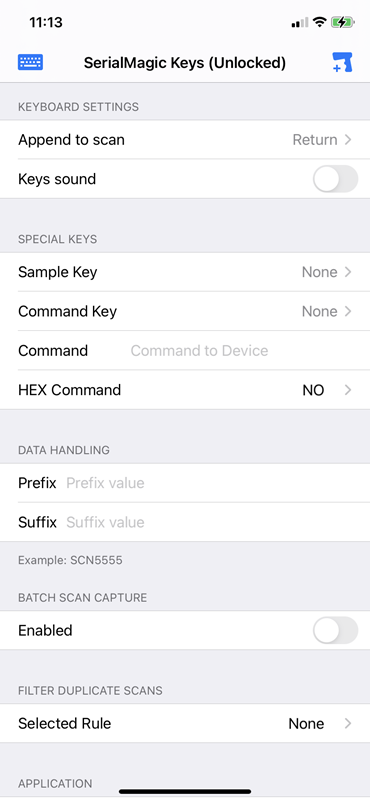The width and height of the screenshot is (370, 801).
Task: Select the Command Key row
Action: (x=185, y=312)
